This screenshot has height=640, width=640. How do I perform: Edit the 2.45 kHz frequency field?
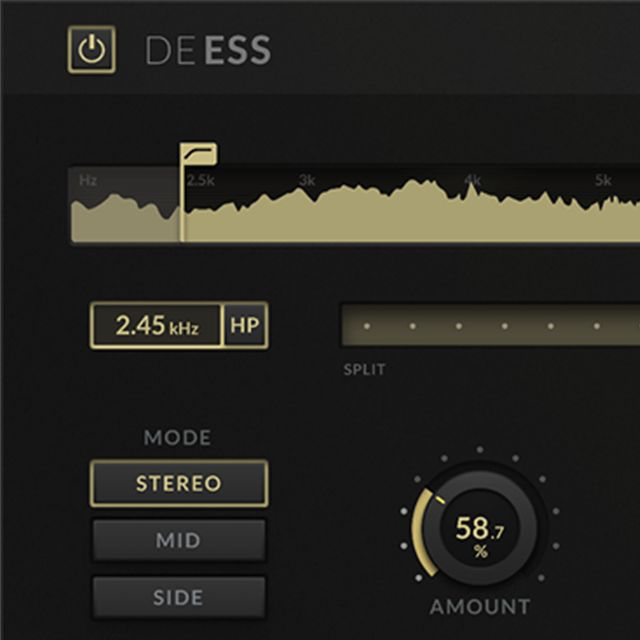pos(157,325)
